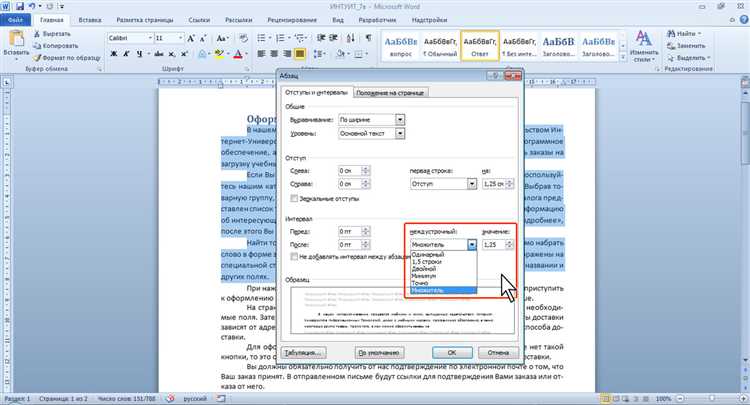Open the alignment dropdown in the dialog
The height and width of the screenshot is (405, 750).
point(400,120)
